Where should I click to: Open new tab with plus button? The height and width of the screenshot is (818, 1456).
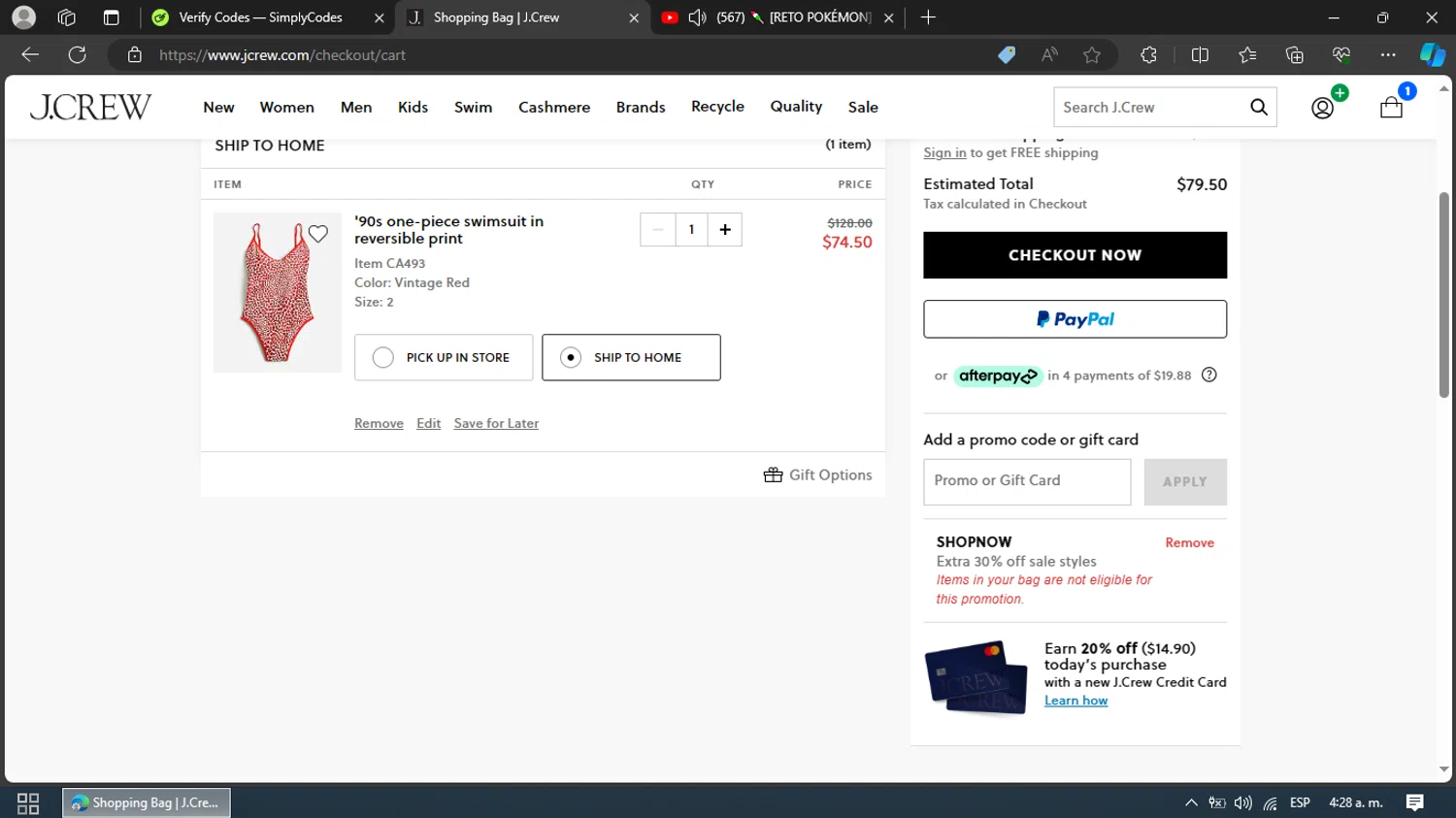pyautogui.click(x=928, y=17)
